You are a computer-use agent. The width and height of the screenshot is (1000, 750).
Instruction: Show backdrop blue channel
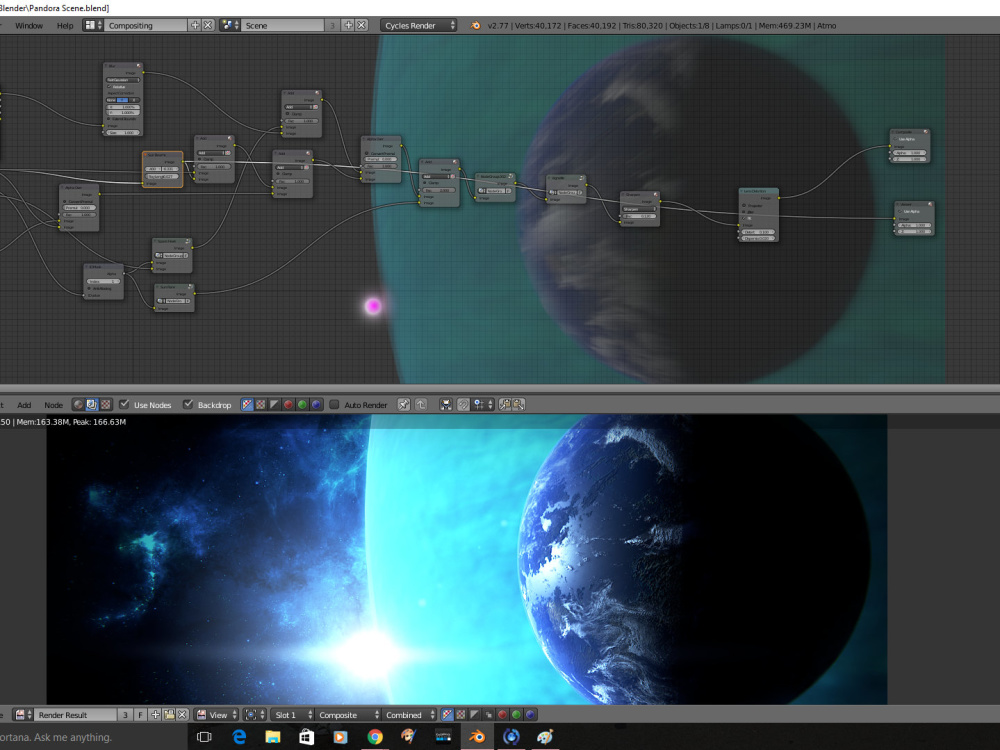tap(316, 404)
